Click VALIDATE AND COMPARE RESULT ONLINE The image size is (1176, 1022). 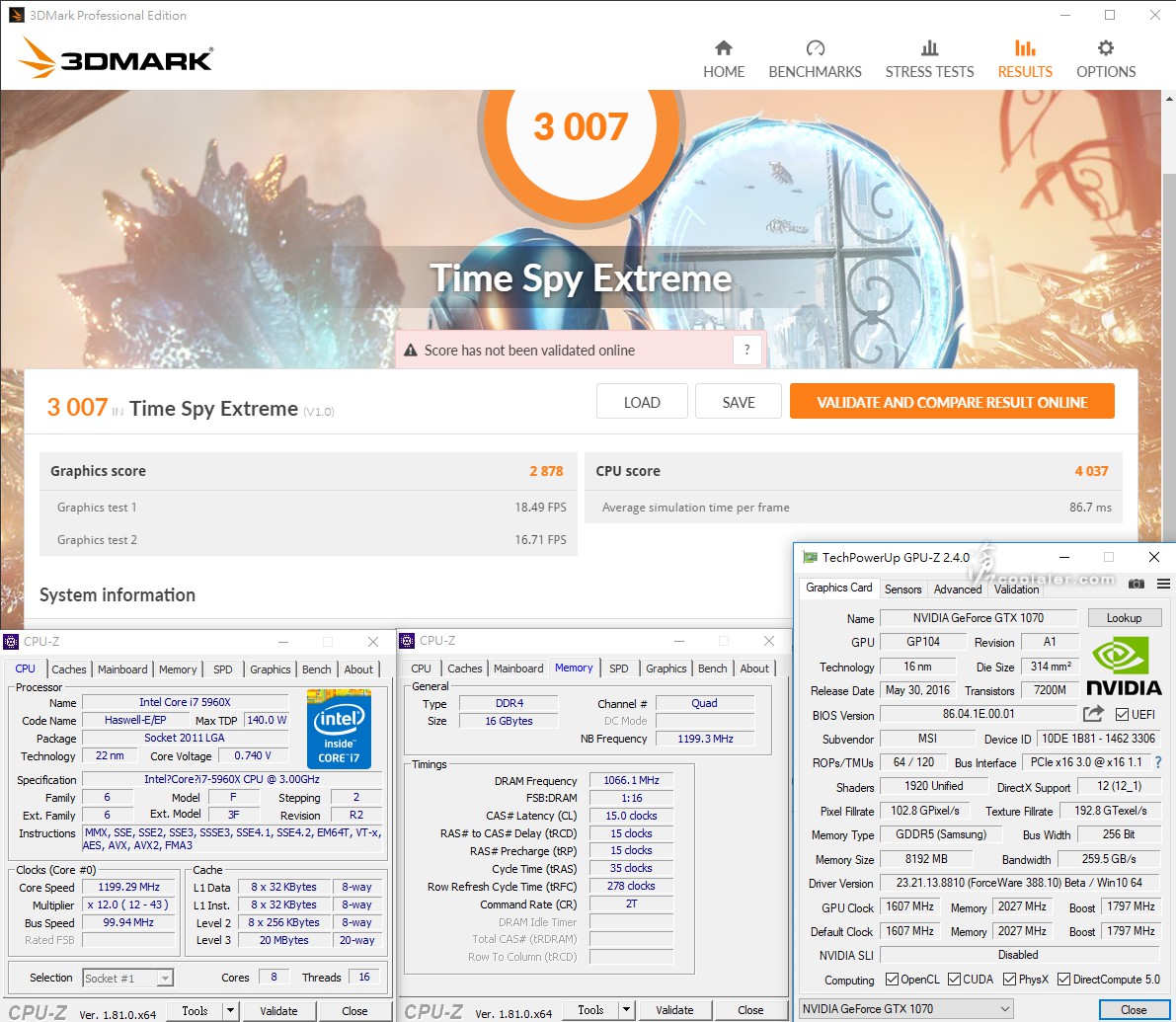tap(952, 402)
